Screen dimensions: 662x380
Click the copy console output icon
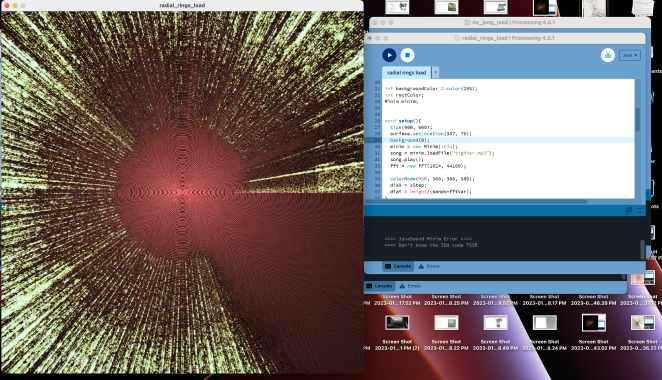(x=629, y=210)
